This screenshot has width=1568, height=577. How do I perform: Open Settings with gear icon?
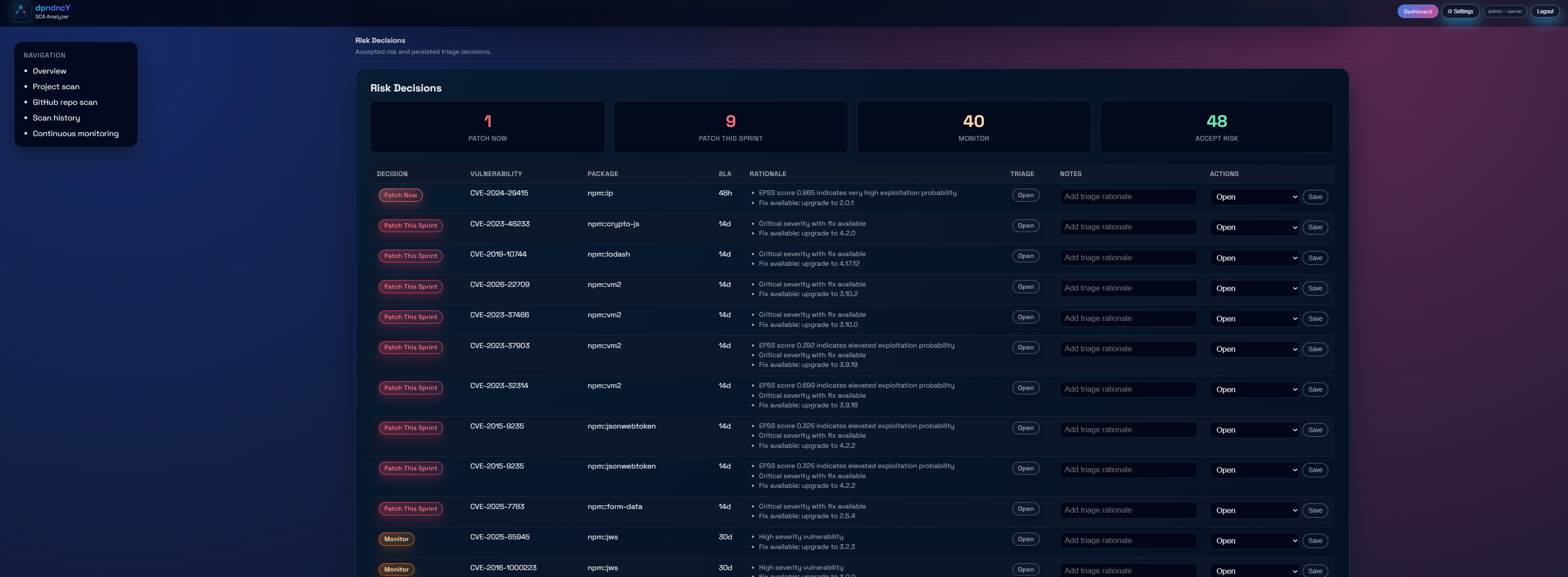pyautogui.click(x=1460, y=11)
